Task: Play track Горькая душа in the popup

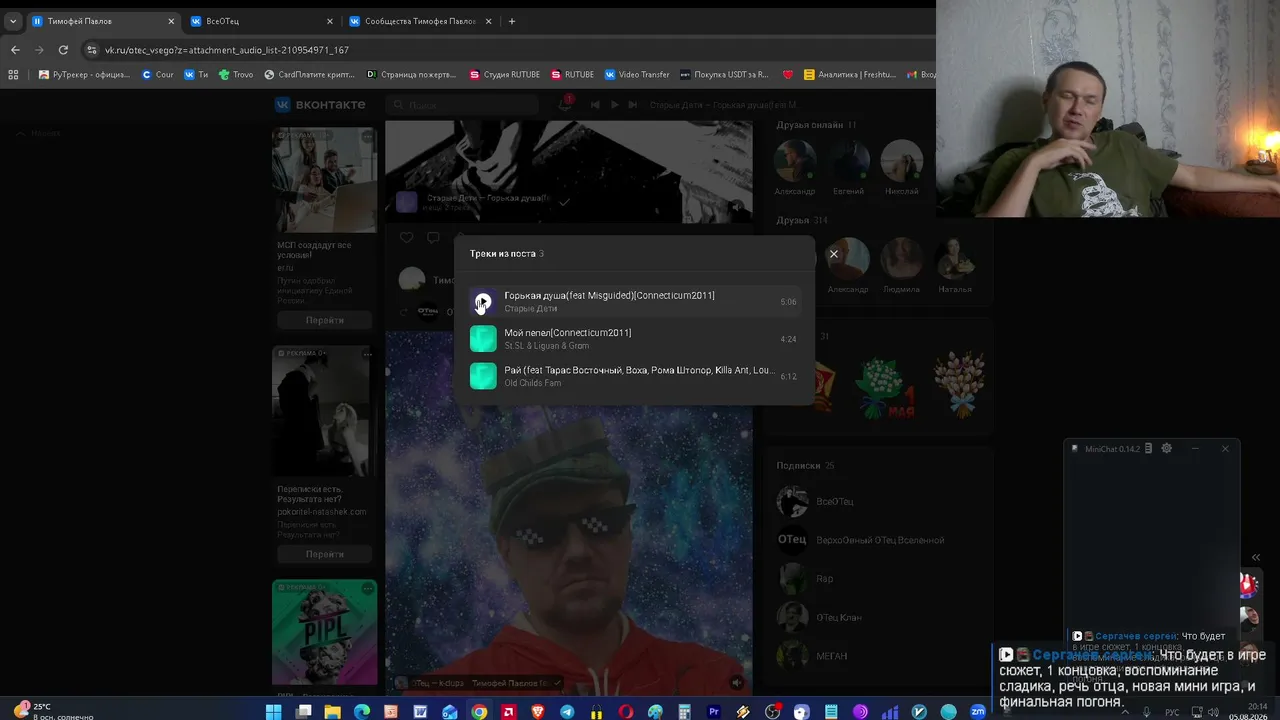Action: coord(483,302)
